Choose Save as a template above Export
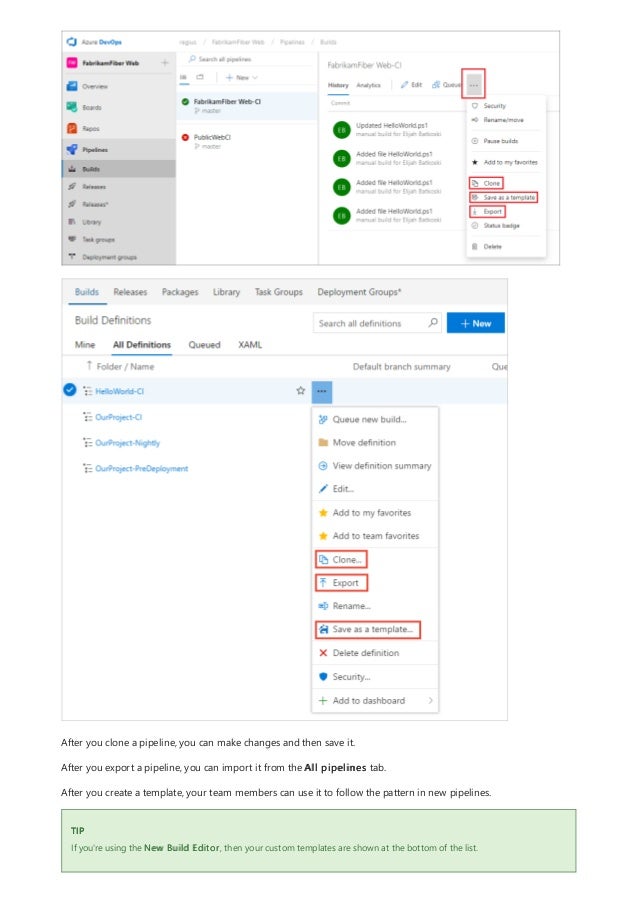 click(x=503, y=198)
